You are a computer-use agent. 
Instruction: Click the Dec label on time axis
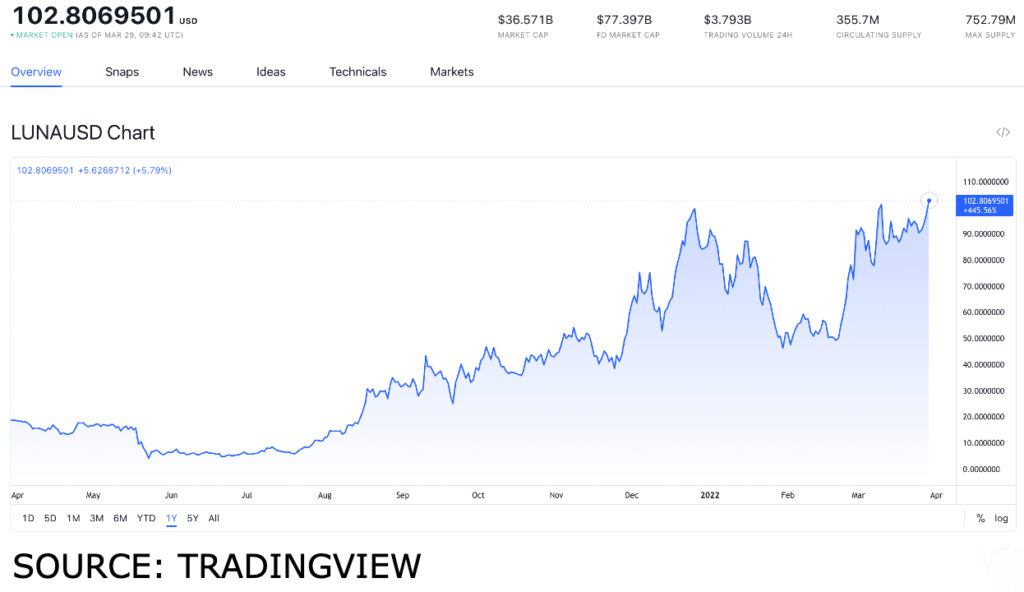point(632,495)
